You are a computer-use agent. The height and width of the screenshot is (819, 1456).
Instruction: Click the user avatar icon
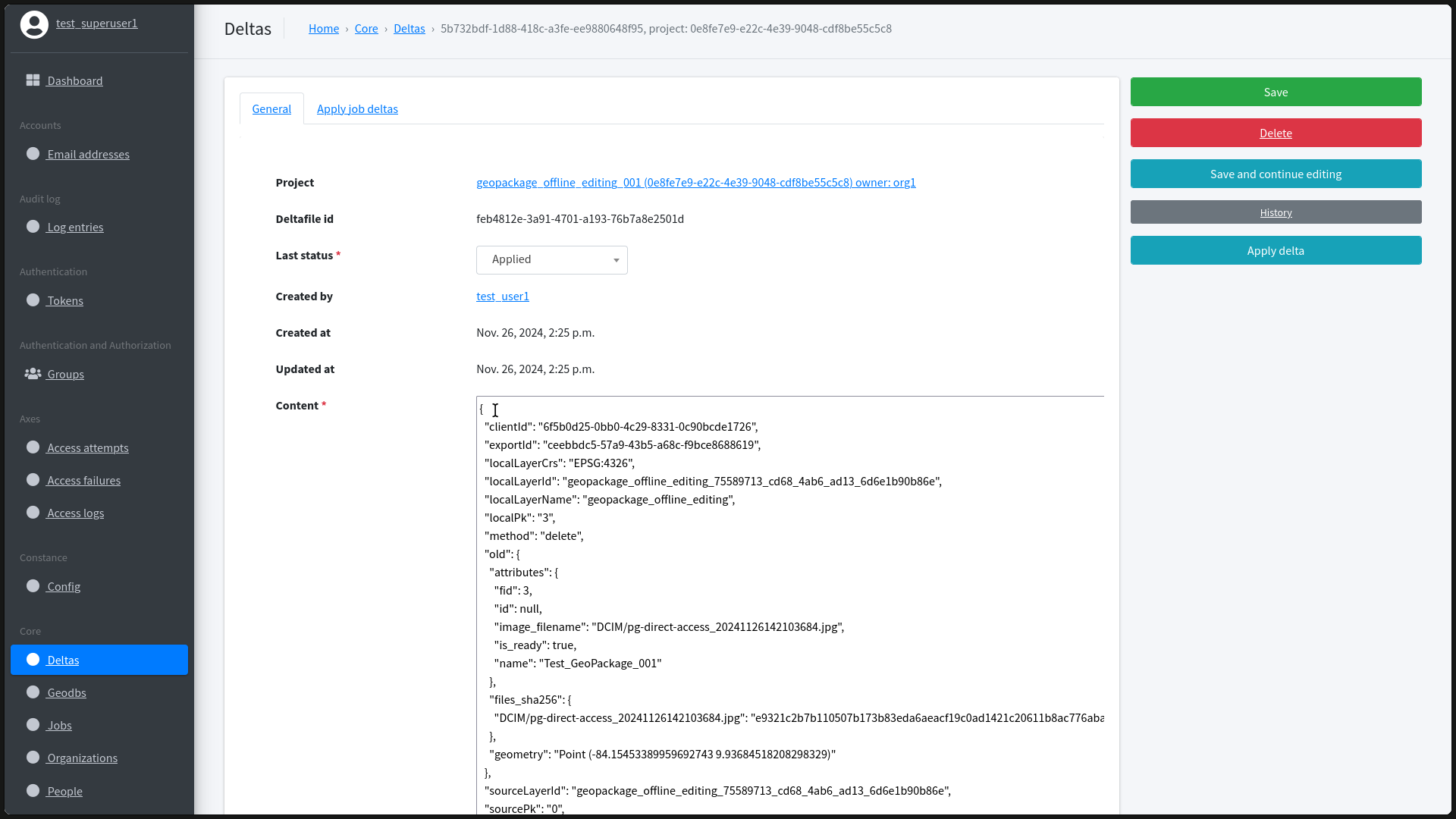click(34, 24)
